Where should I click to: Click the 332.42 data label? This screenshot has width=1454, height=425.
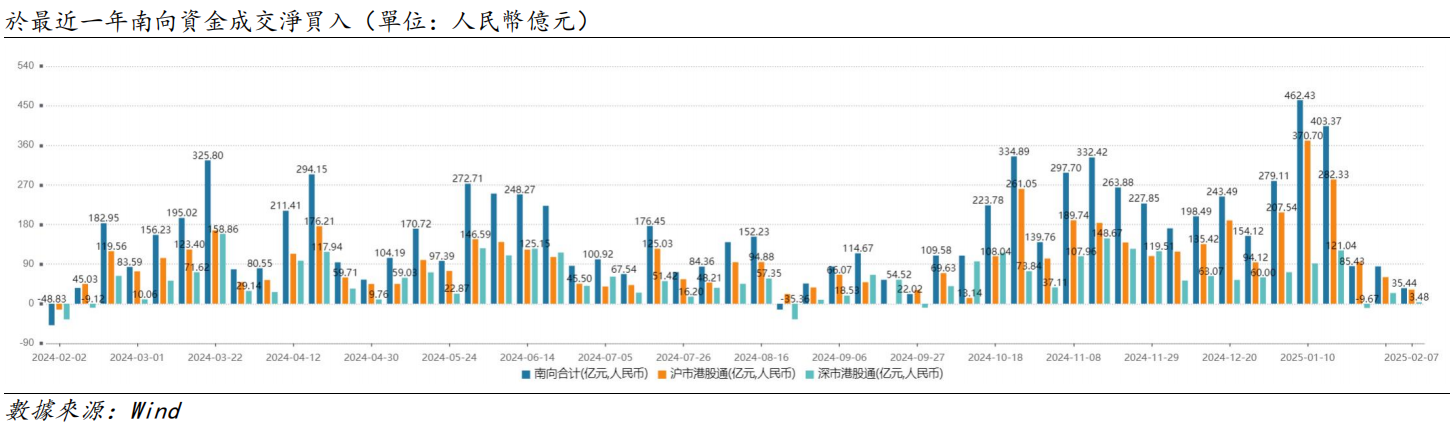pyautogui.click(x=1091, y=152)
